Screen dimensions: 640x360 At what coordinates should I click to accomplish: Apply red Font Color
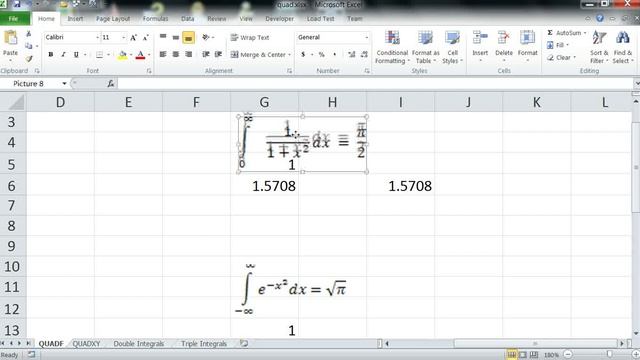(x=140, y=55)
